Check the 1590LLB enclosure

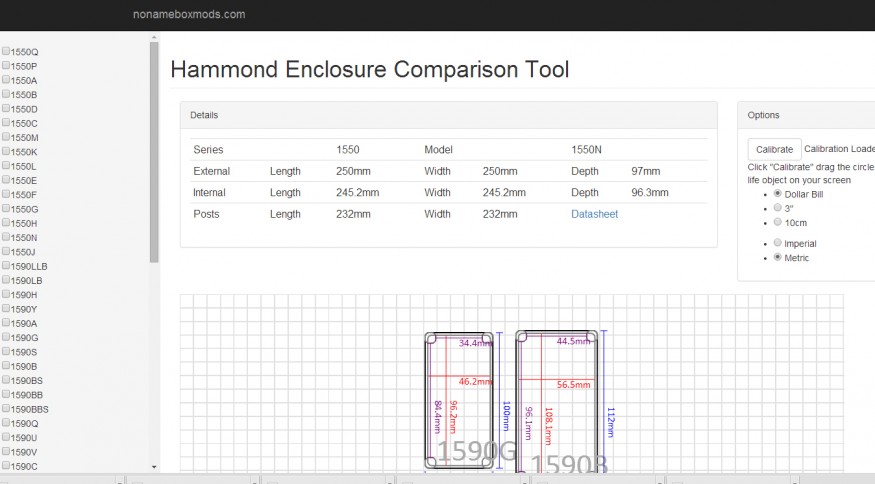point(6,265)
